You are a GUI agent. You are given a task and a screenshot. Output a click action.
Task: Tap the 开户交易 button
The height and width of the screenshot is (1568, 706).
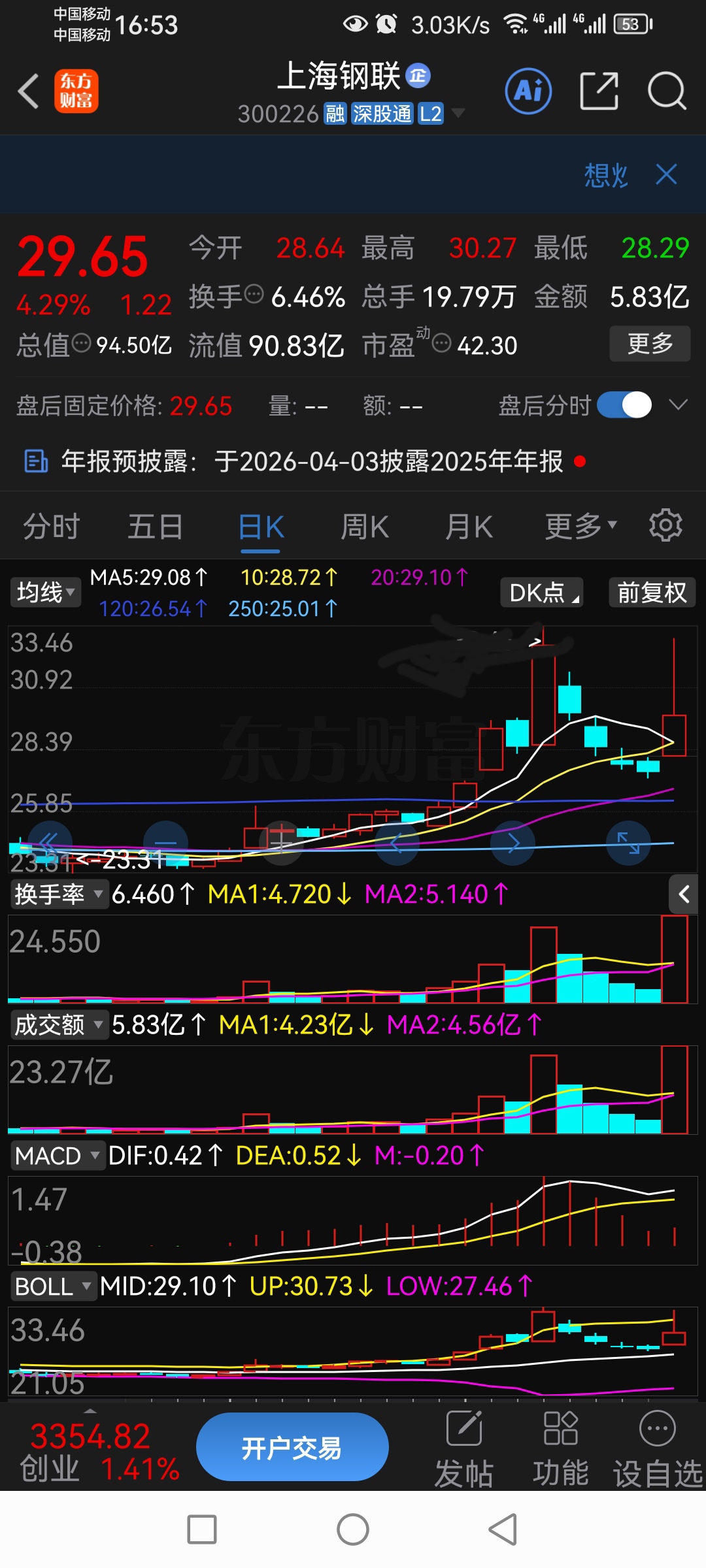pos(292,1448)
